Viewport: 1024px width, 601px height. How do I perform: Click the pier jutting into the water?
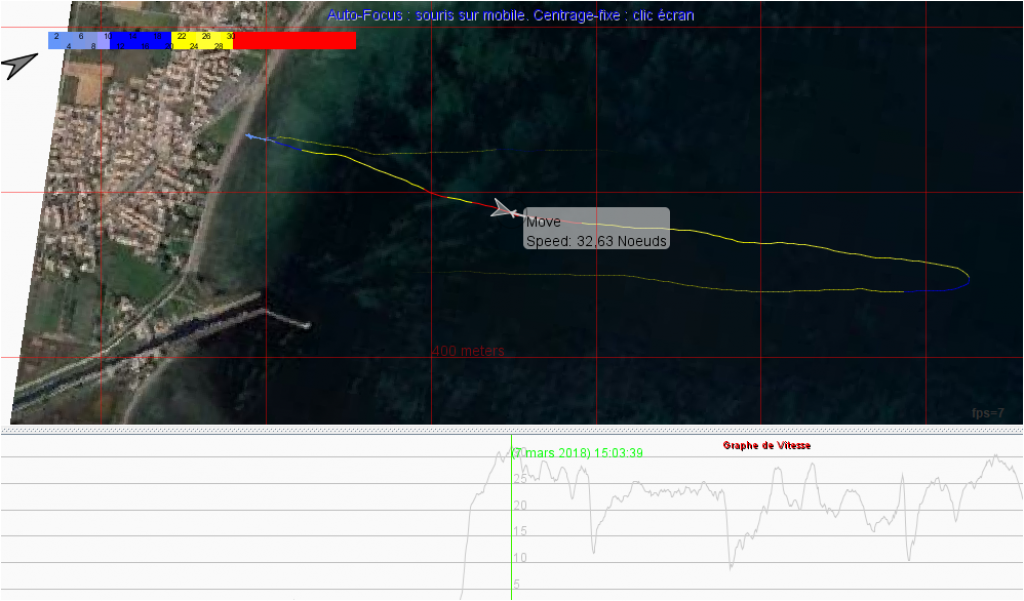(283, 318)
